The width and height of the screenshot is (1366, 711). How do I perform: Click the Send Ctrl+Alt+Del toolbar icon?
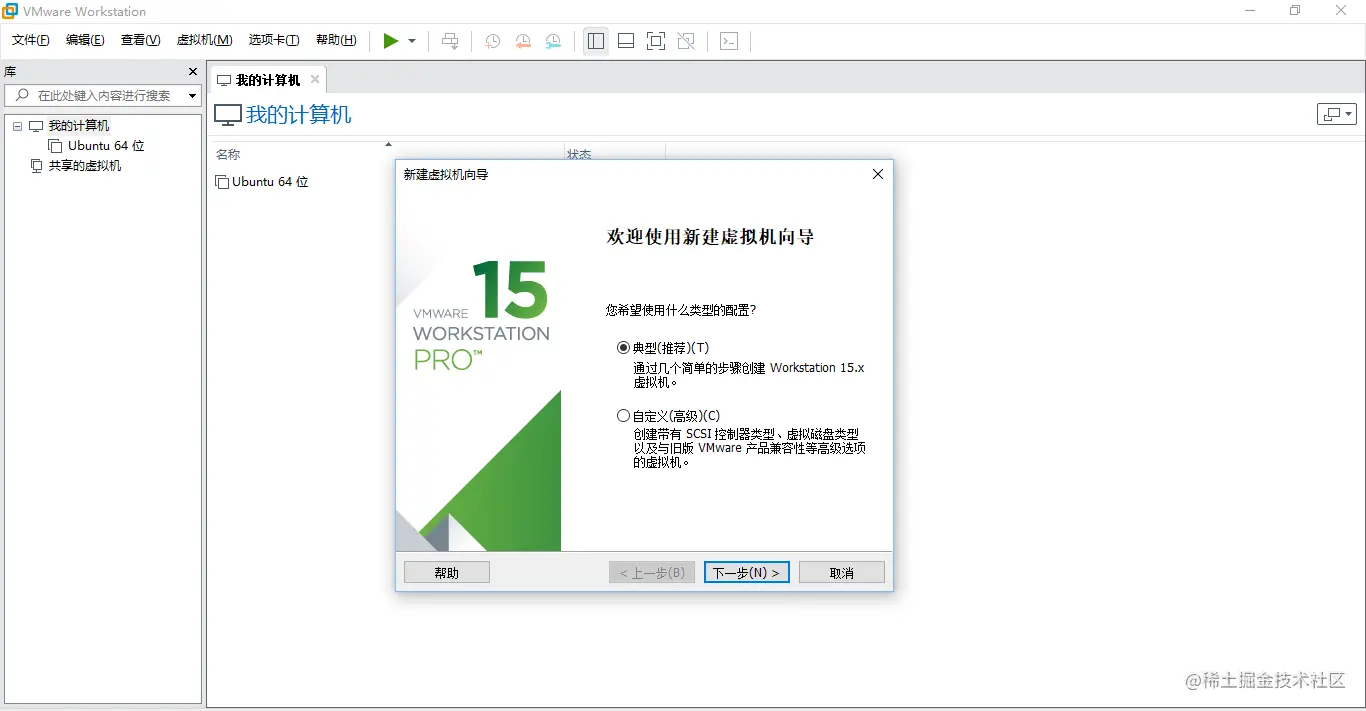coord(451,41)
